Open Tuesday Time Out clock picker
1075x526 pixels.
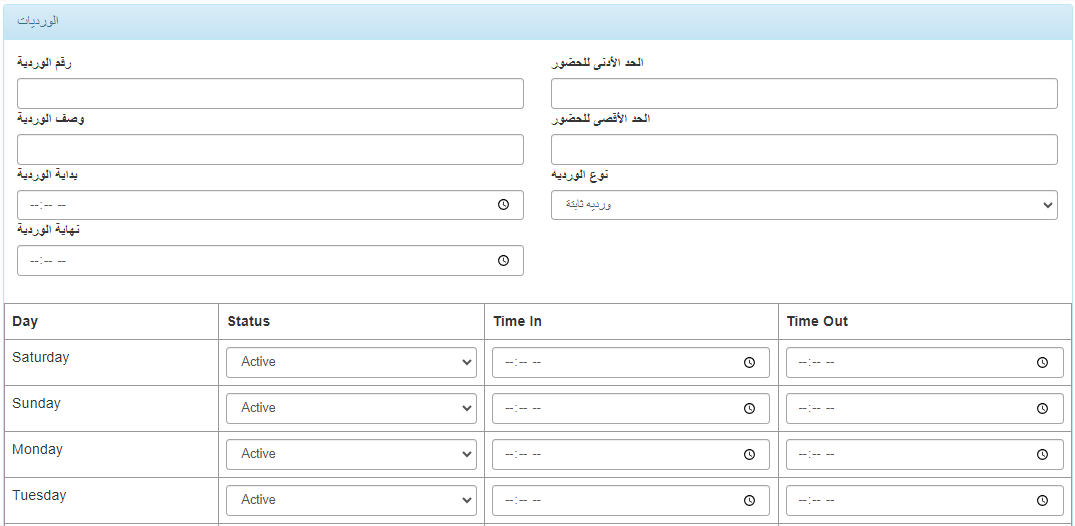1042,500
